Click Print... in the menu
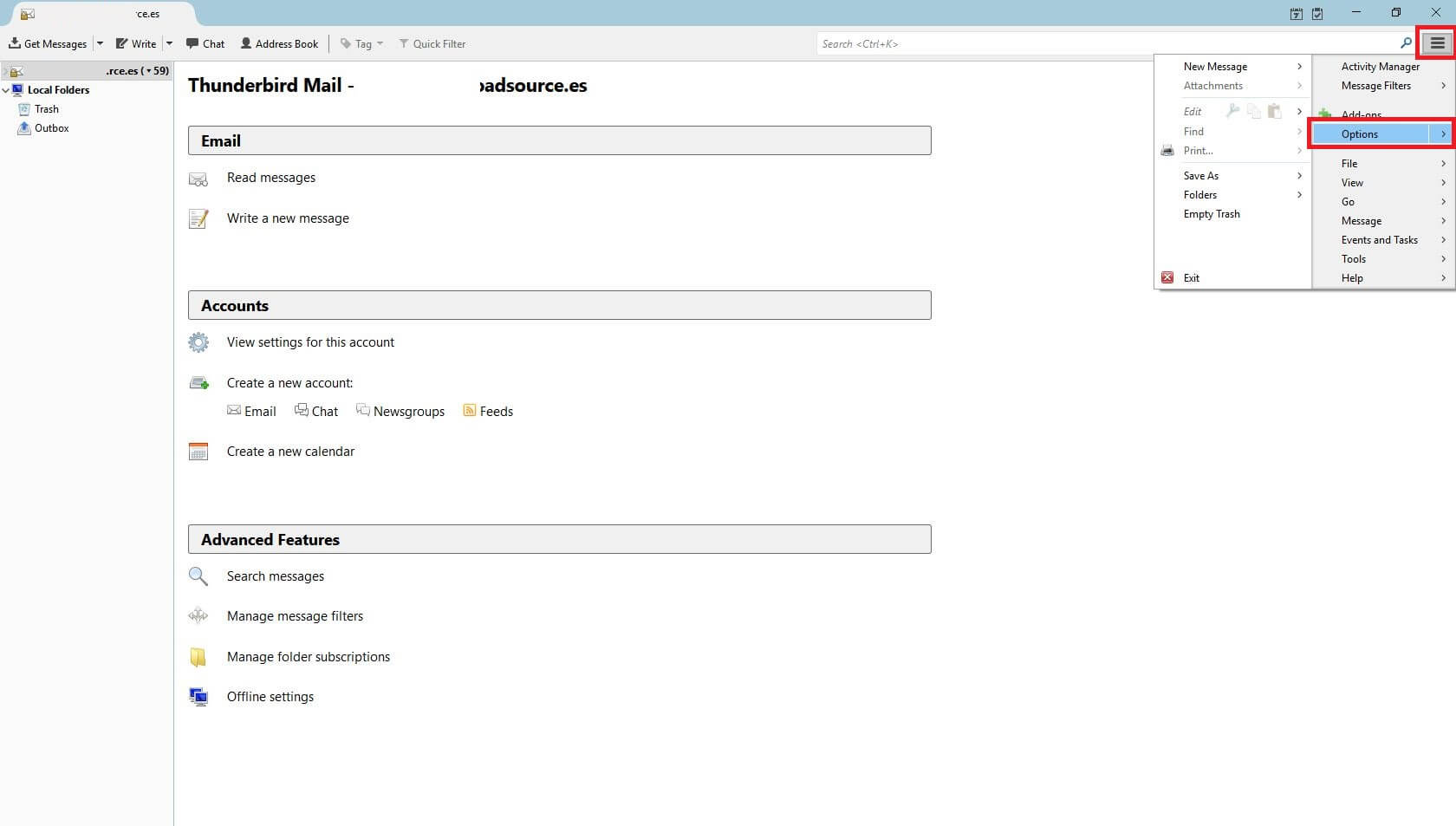Viewport: 1456px width, 826px height. point(1233,151)
